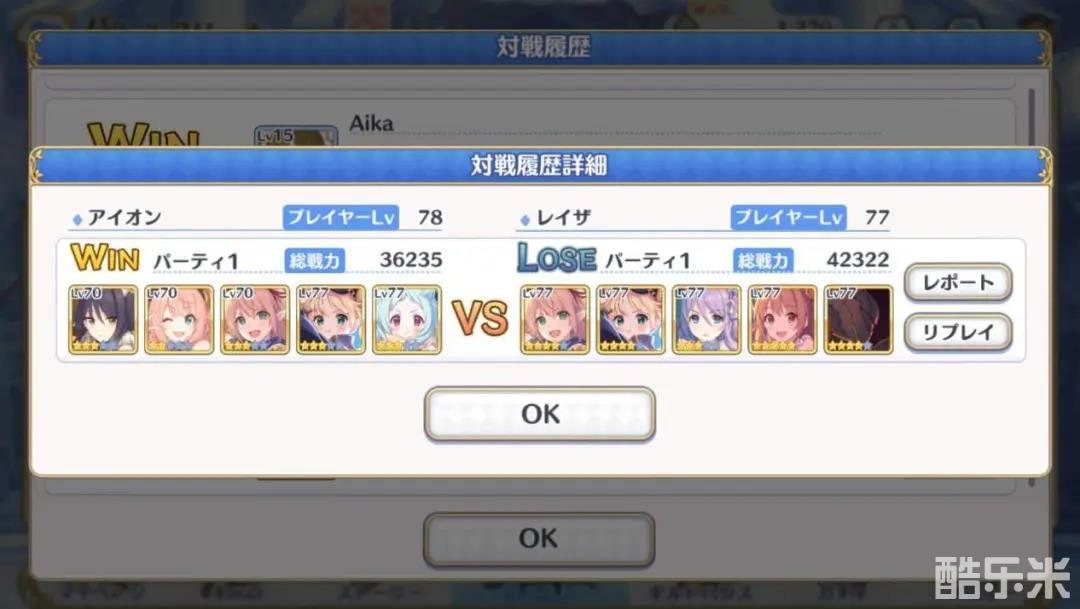Screen dimensions: 1080x609
Task: Tap the orange-haired Lv77 character icon
Action: coord(782,320)
